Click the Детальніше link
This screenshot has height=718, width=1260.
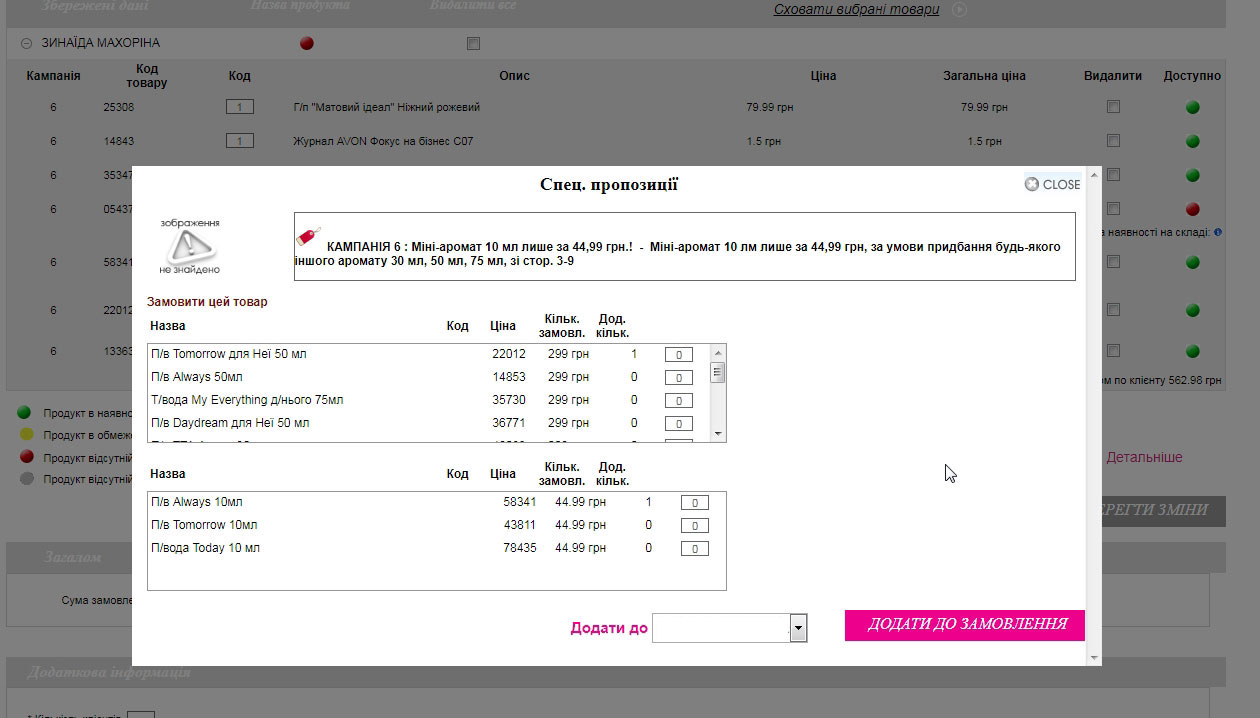(1144, 457)
